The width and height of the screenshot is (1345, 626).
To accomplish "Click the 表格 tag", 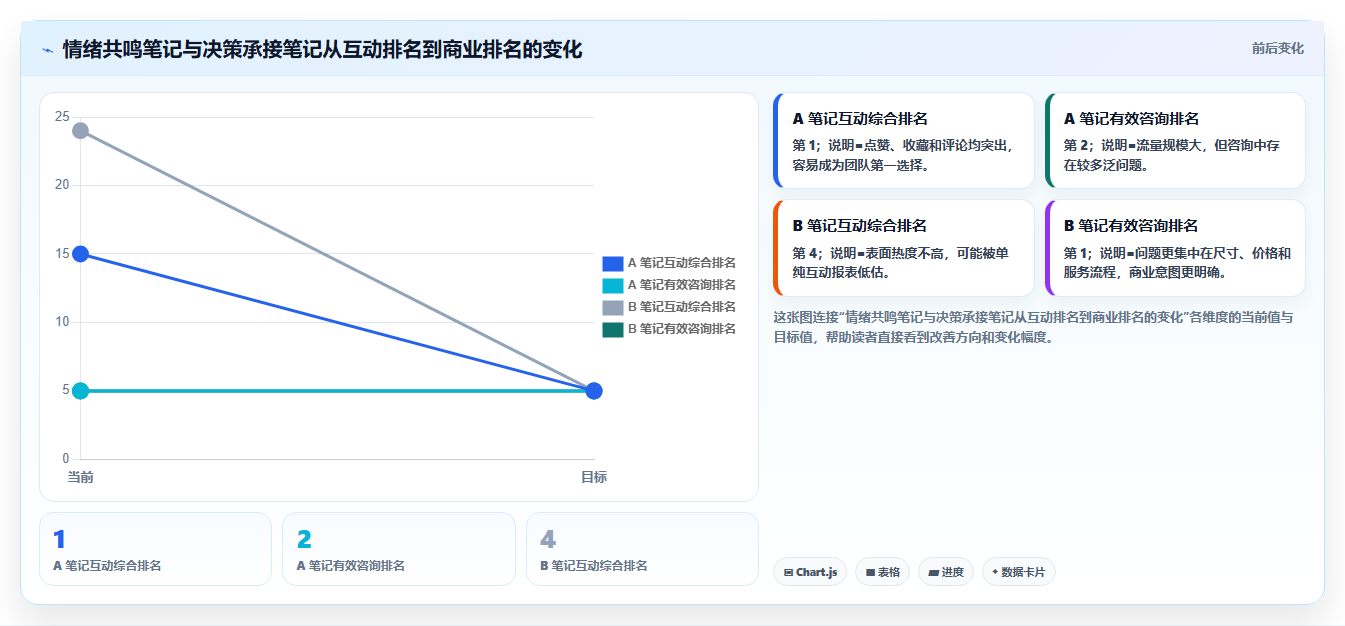I will coord(882,572).
